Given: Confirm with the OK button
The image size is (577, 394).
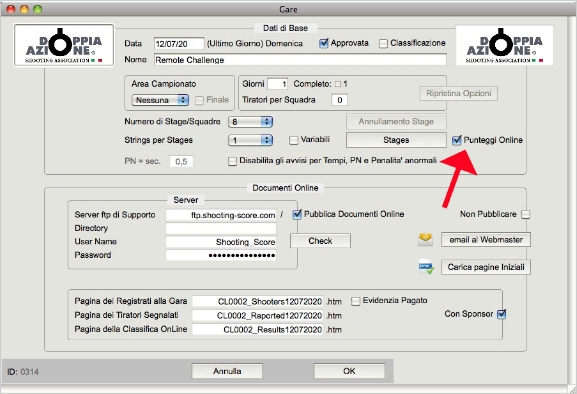Looking at the screenshot, I should tap(349, 371).
